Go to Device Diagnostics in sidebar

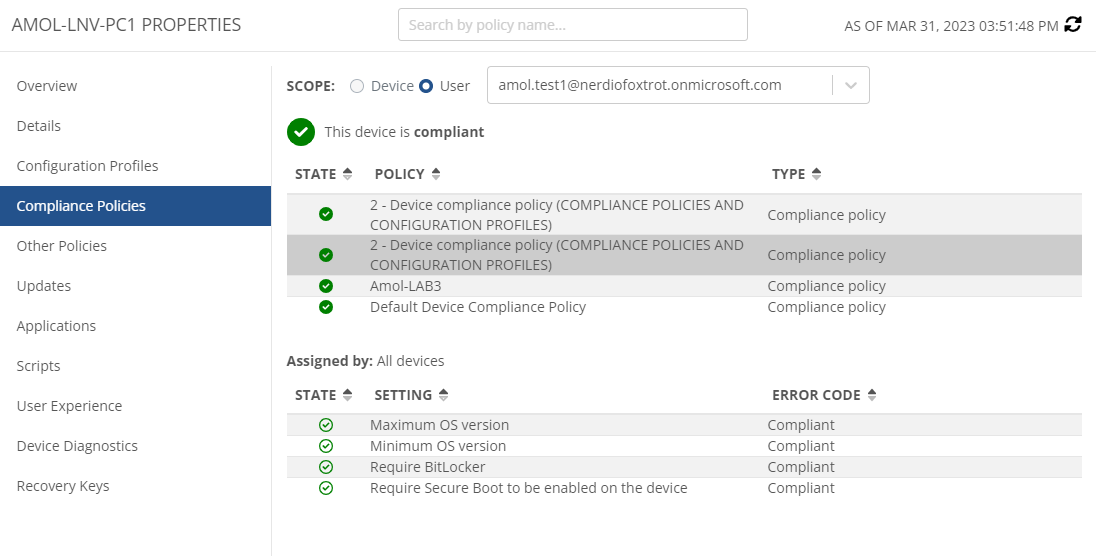(x=78, y=446)
